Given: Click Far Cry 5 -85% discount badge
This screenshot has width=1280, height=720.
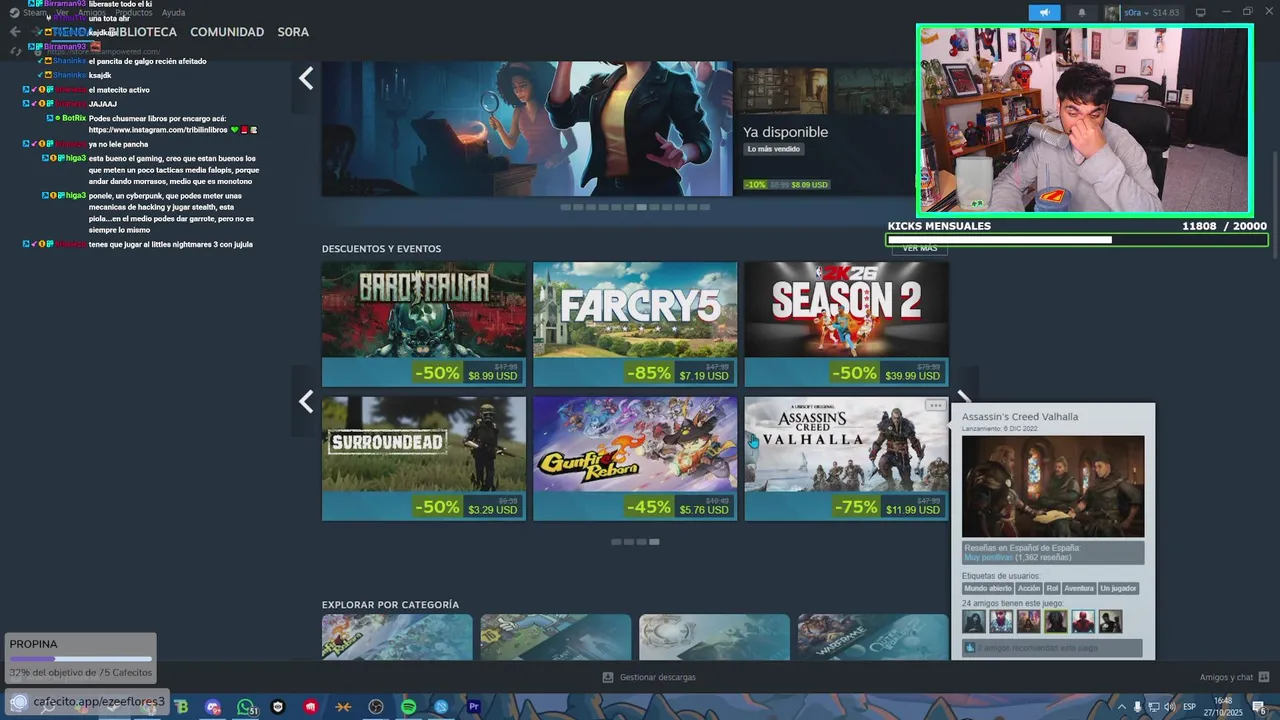Looking at the screenshot, I should click(x=649, y=373).
